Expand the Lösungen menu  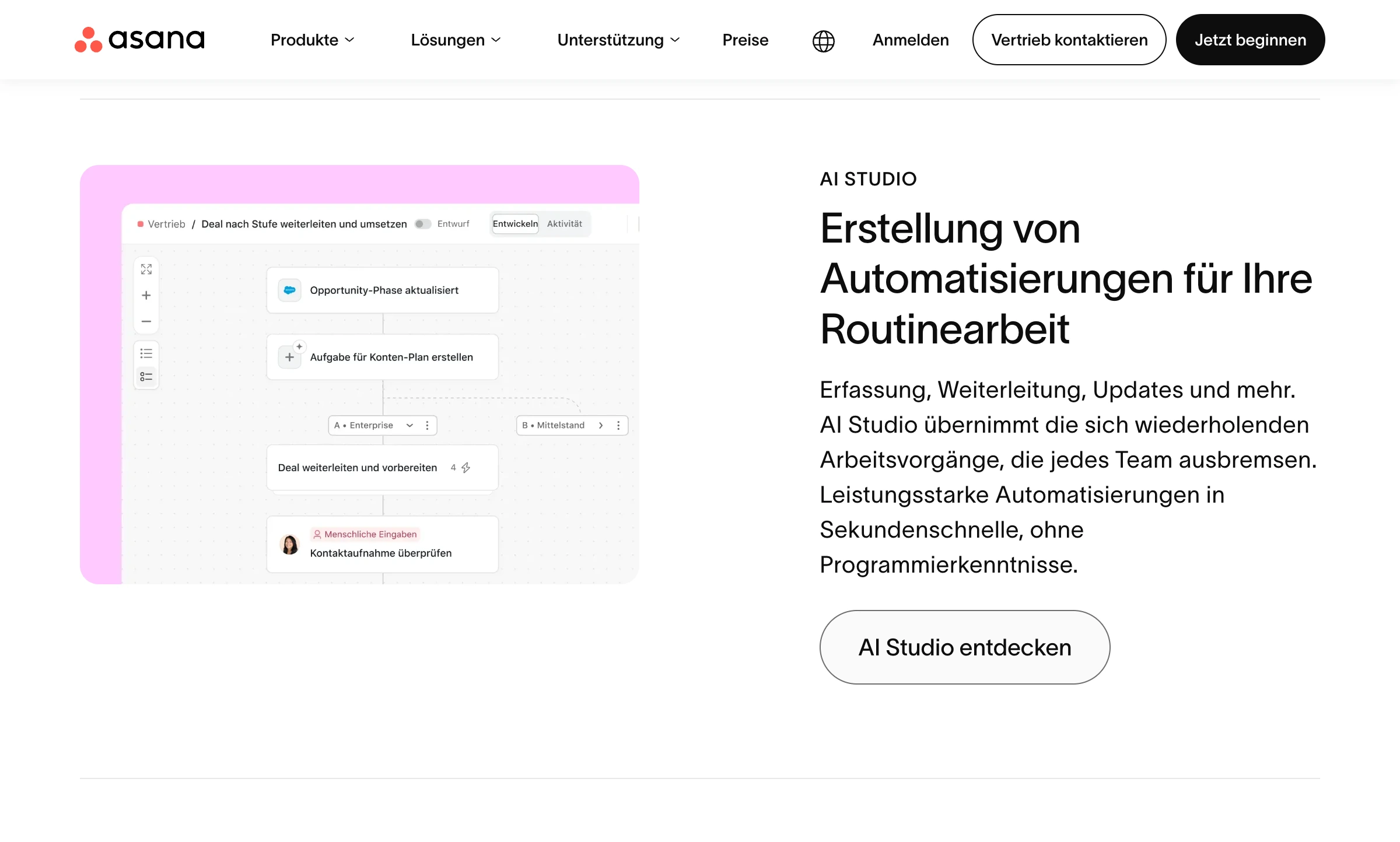click(x=456, y=40)
